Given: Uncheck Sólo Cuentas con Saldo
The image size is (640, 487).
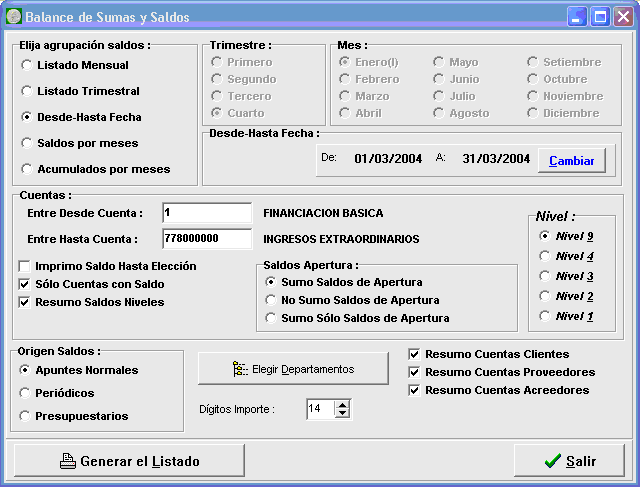Looking at the screenshot, I should click(x=25, y=284).
